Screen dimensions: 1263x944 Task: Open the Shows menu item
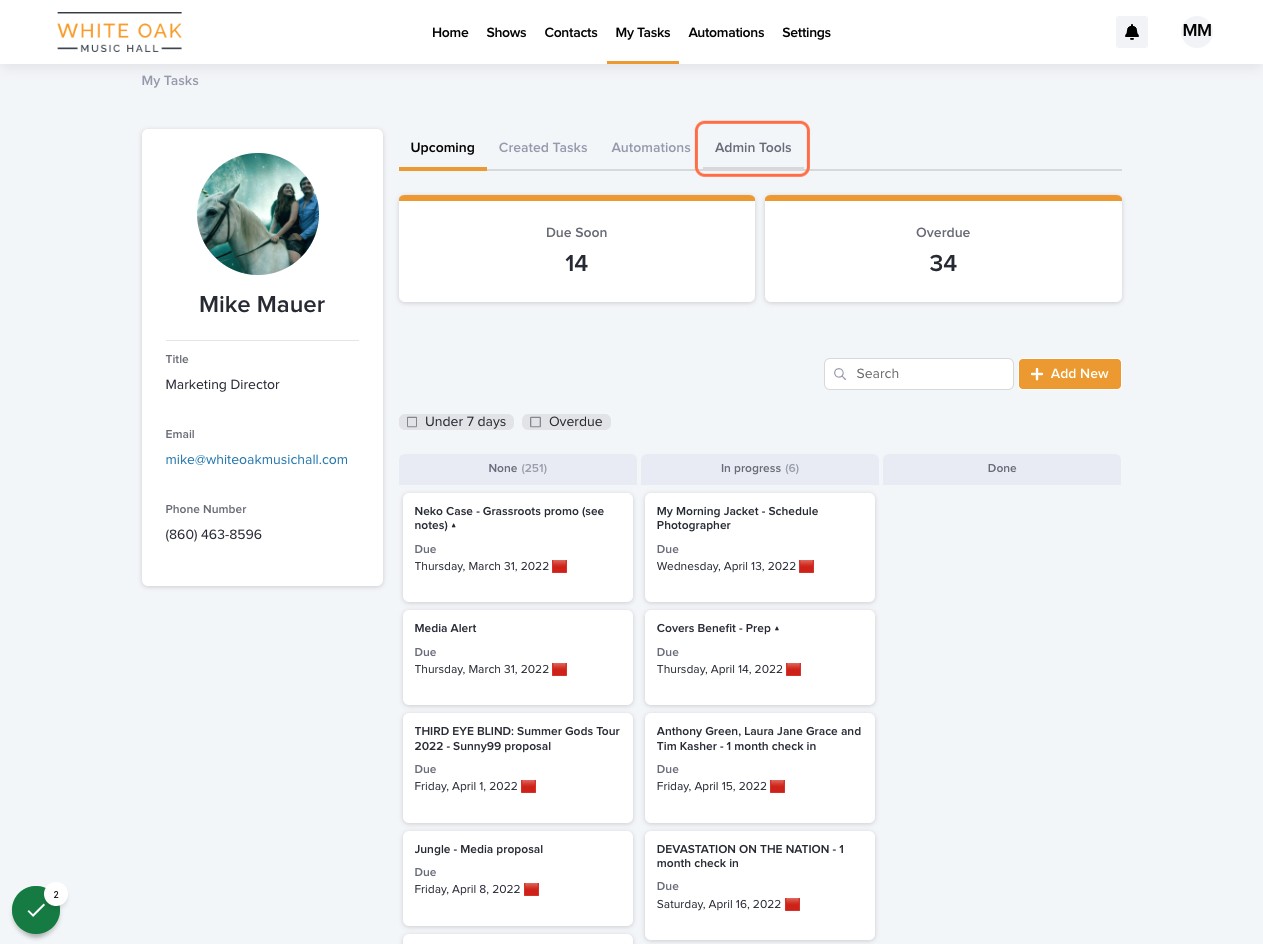tap(506, 32)
